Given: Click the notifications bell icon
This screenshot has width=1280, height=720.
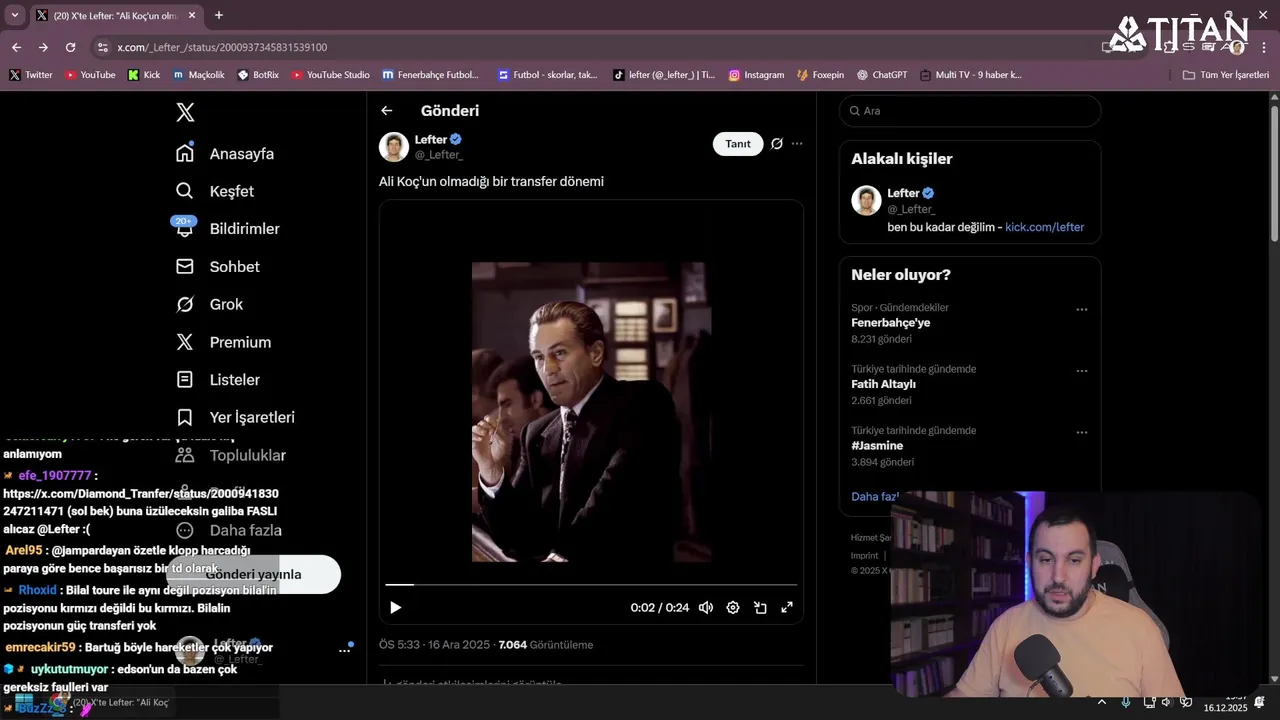Looking at the screenshot, I should click(x=185, y=229).
